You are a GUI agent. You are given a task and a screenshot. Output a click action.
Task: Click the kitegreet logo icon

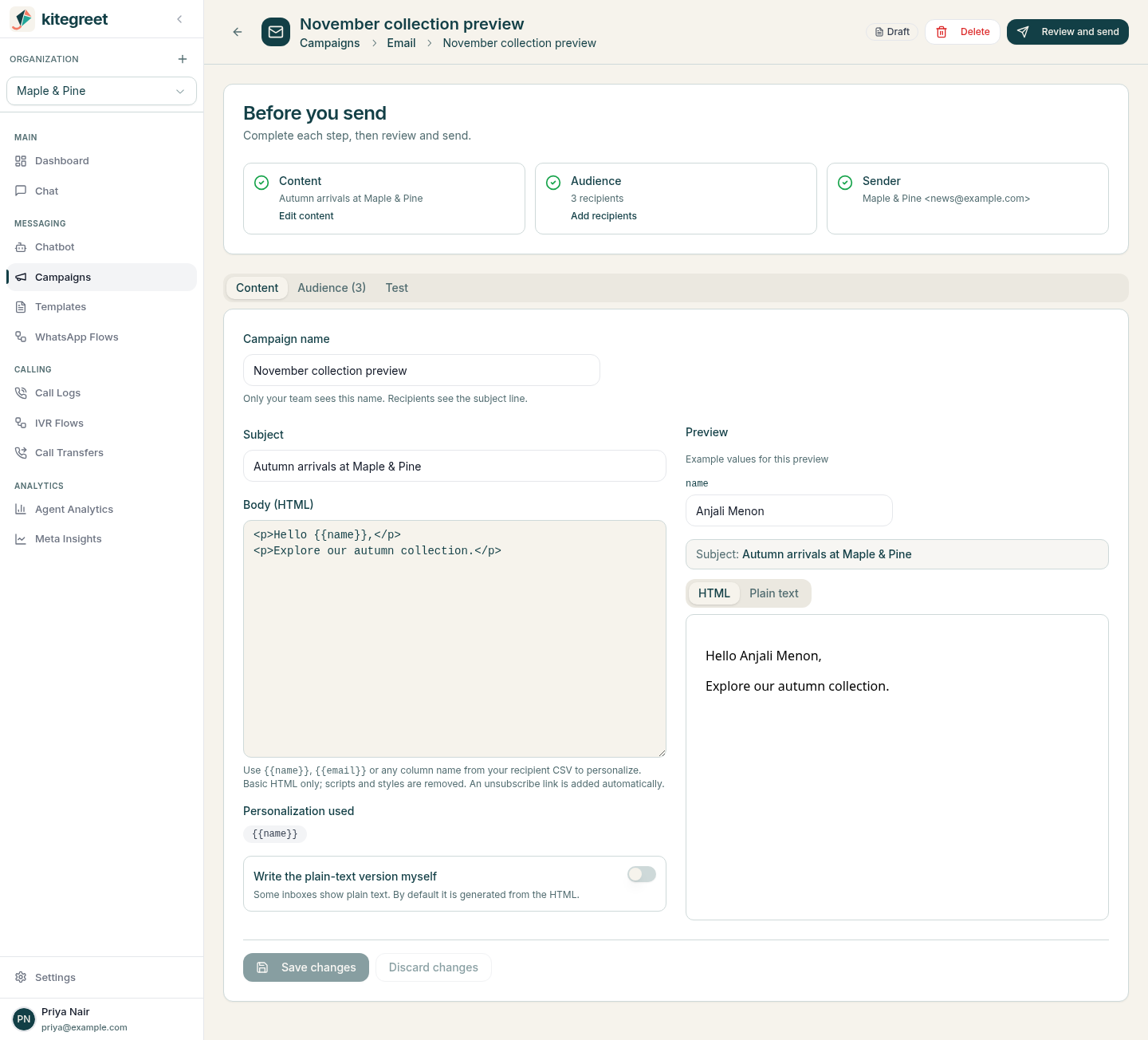[22, 19]
